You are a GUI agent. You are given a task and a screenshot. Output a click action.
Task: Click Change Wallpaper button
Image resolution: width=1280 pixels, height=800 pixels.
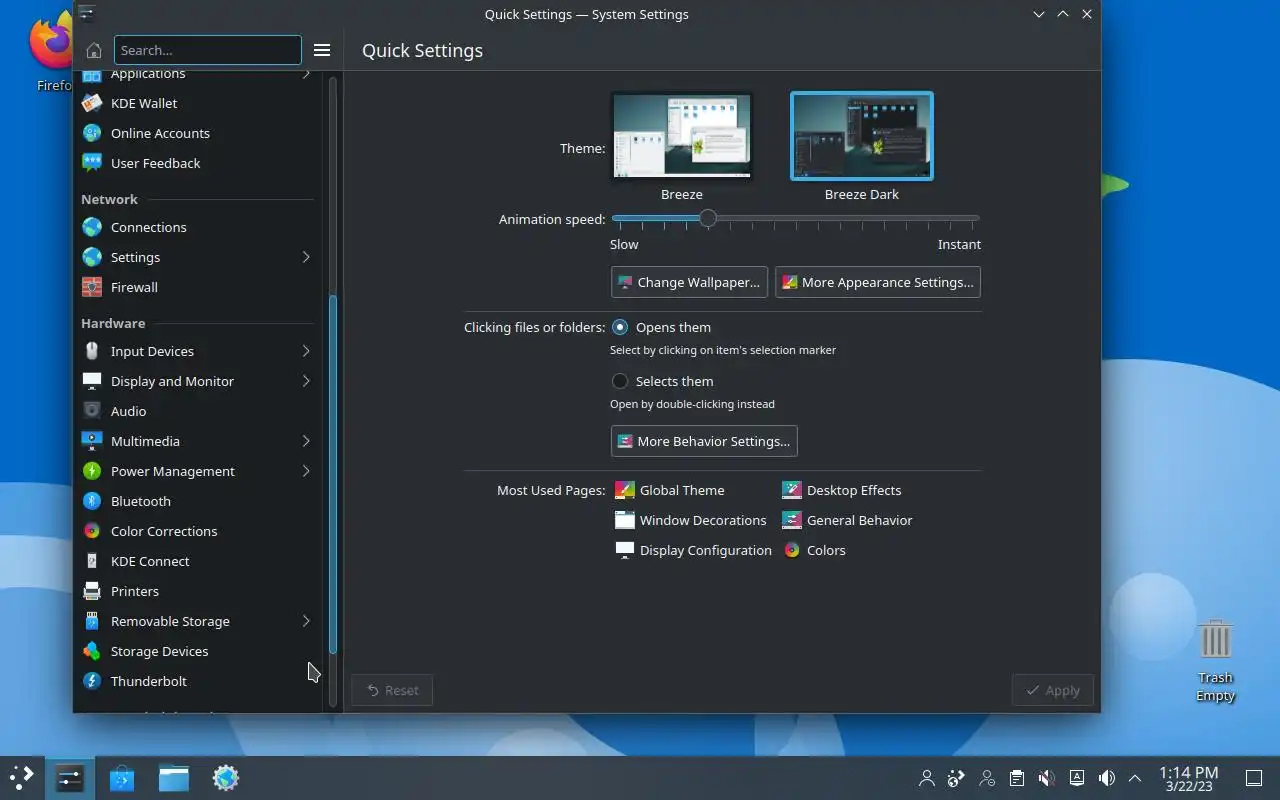coord(689,282)
